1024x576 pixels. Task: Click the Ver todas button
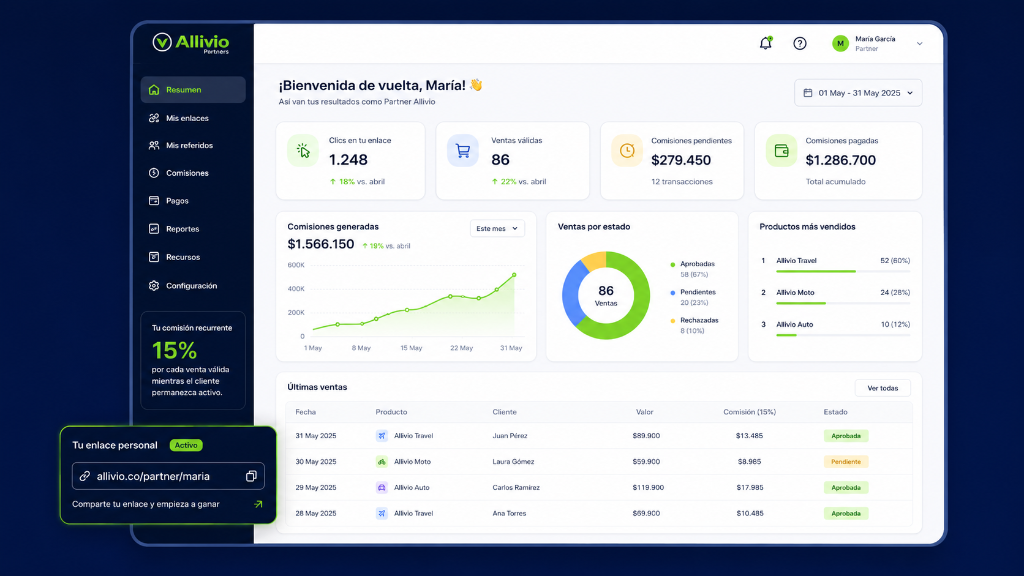point(882,388)
